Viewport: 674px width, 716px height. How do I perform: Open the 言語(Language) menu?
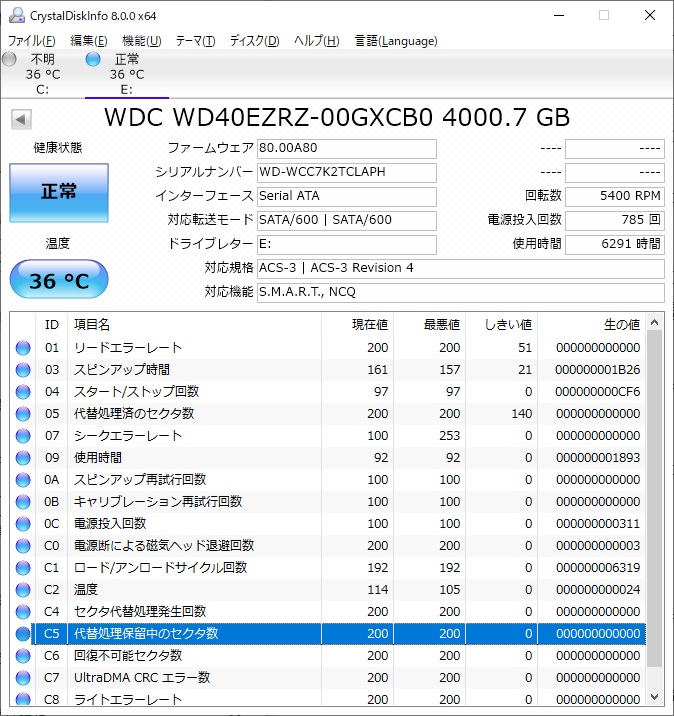(396, 41)
